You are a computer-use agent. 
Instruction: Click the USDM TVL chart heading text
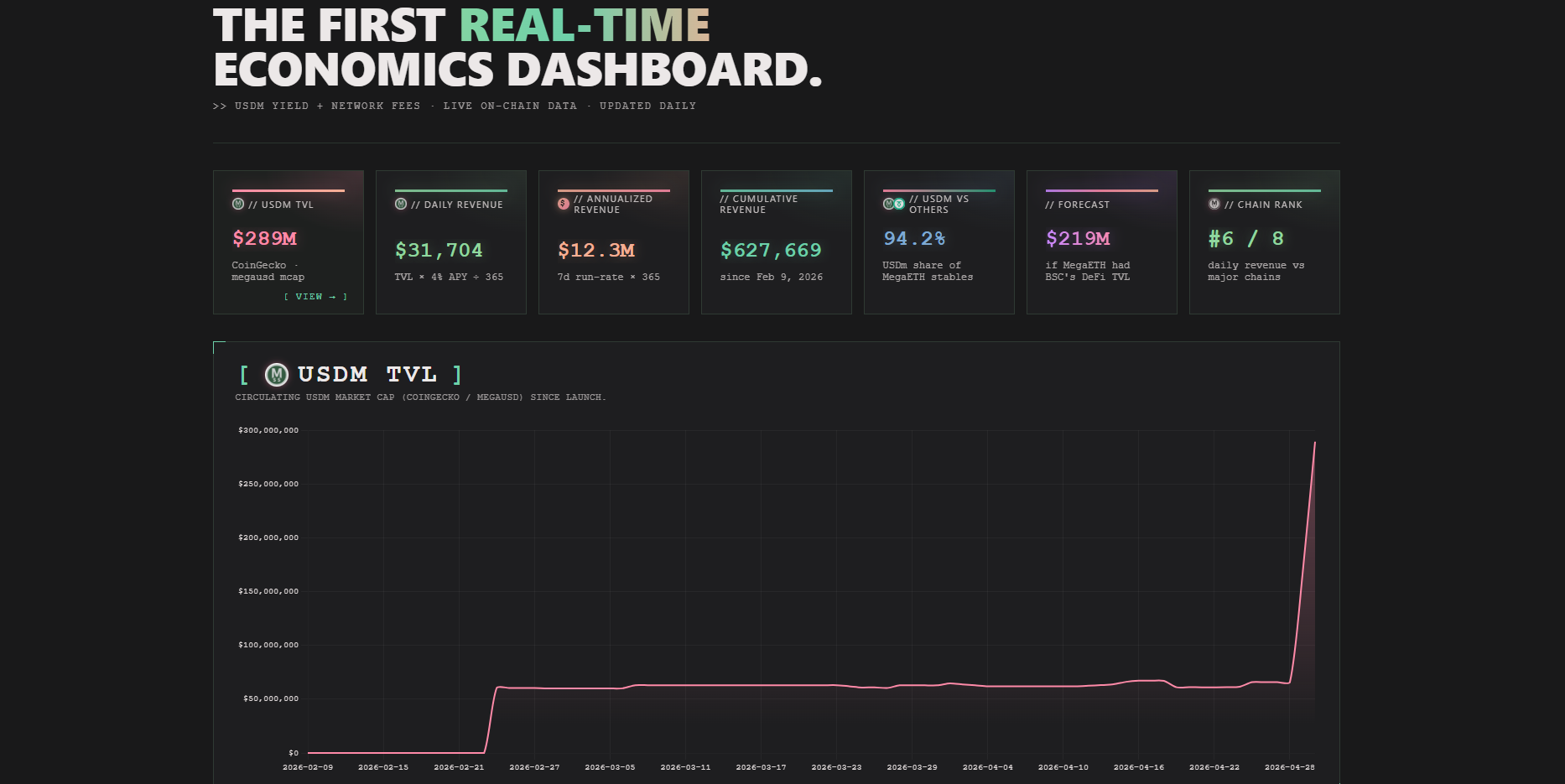pos(367,375)
